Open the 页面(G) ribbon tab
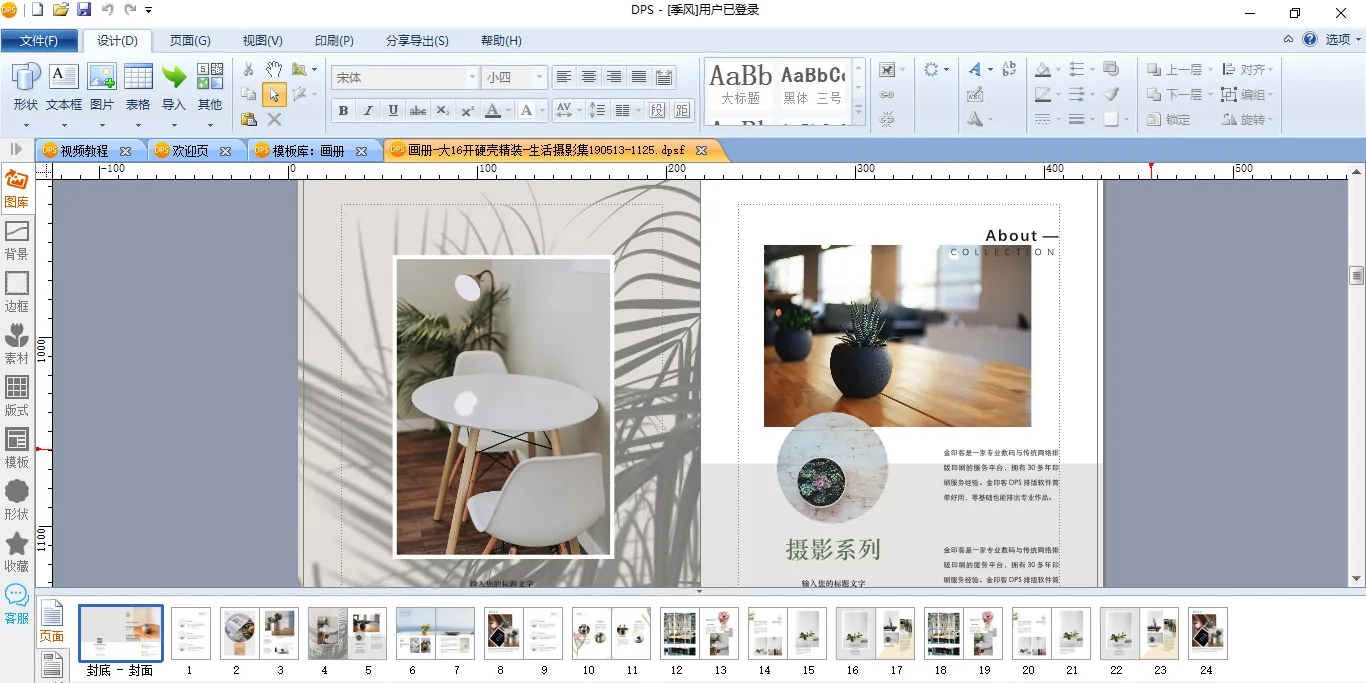This screenshot has width=1366, height=683. [x=190, y=41]
